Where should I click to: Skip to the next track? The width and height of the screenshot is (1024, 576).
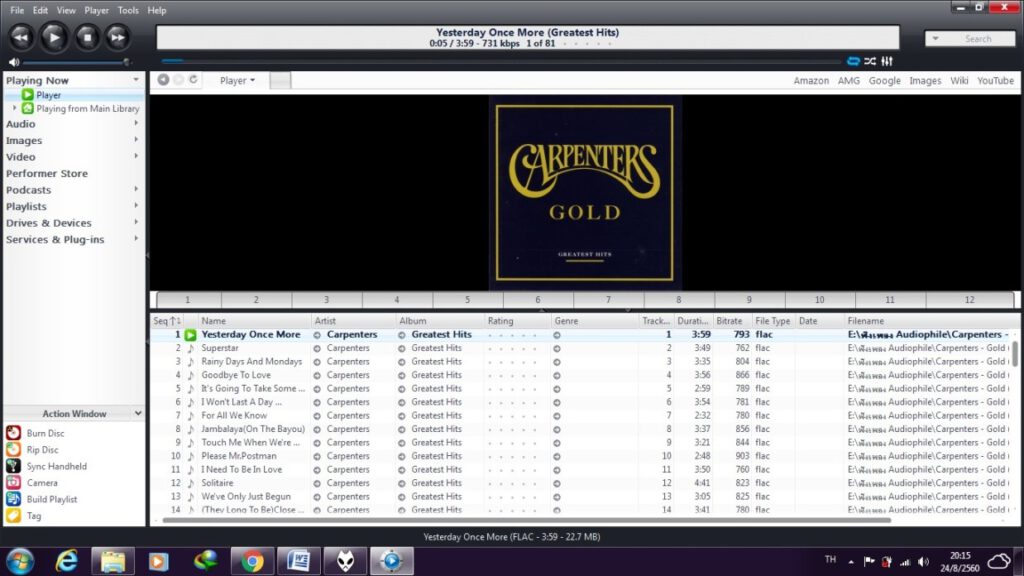118,37
